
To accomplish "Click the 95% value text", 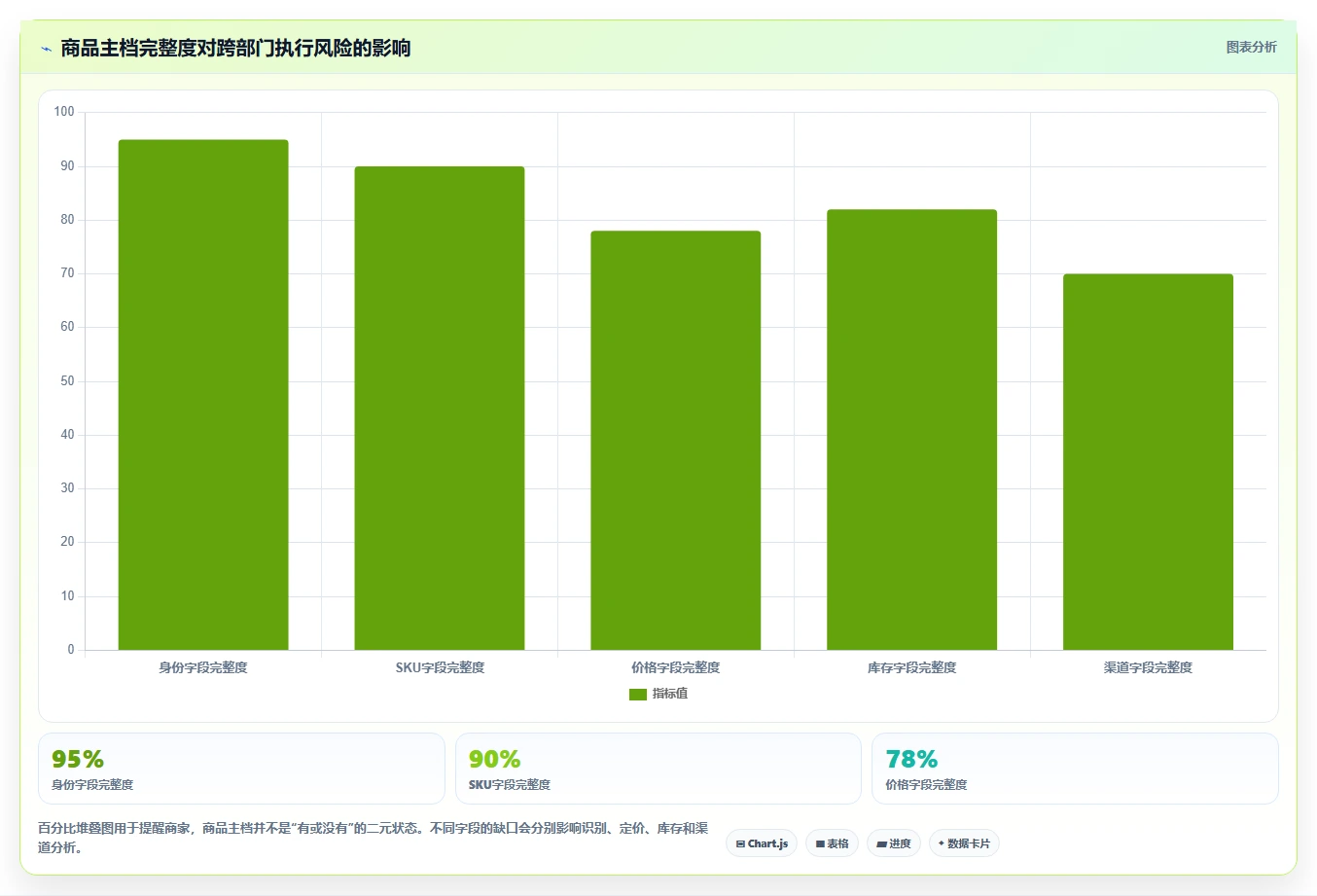I will click(78, 759).
